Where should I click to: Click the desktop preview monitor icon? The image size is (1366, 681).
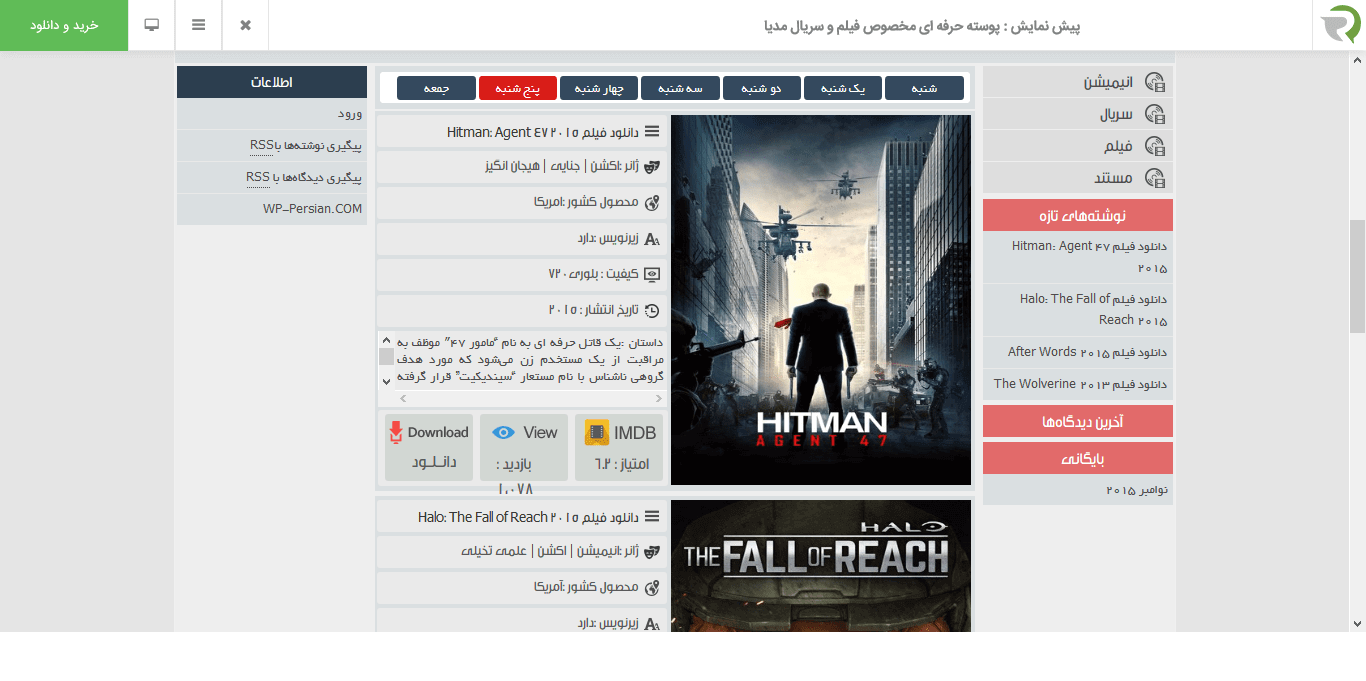coord(152,25)
